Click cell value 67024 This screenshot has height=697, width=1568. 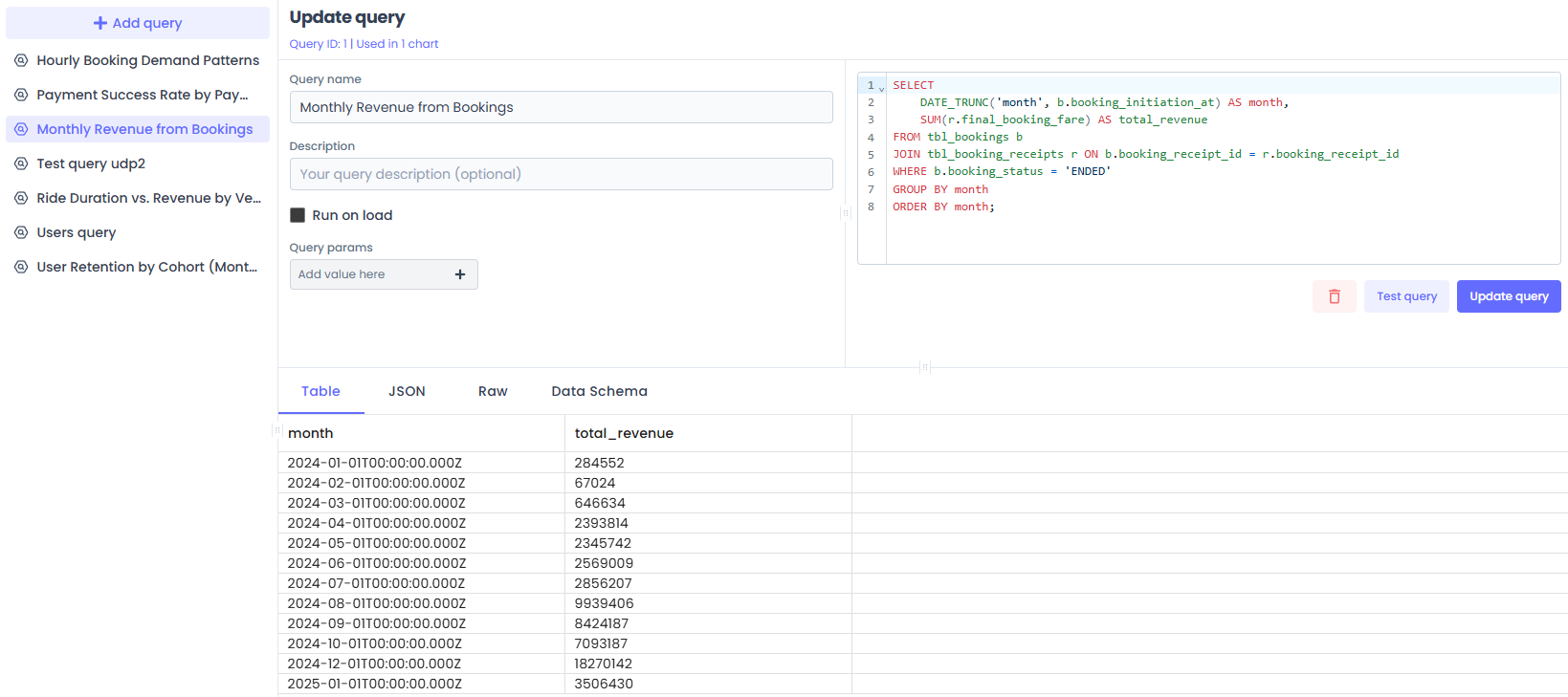708,483
